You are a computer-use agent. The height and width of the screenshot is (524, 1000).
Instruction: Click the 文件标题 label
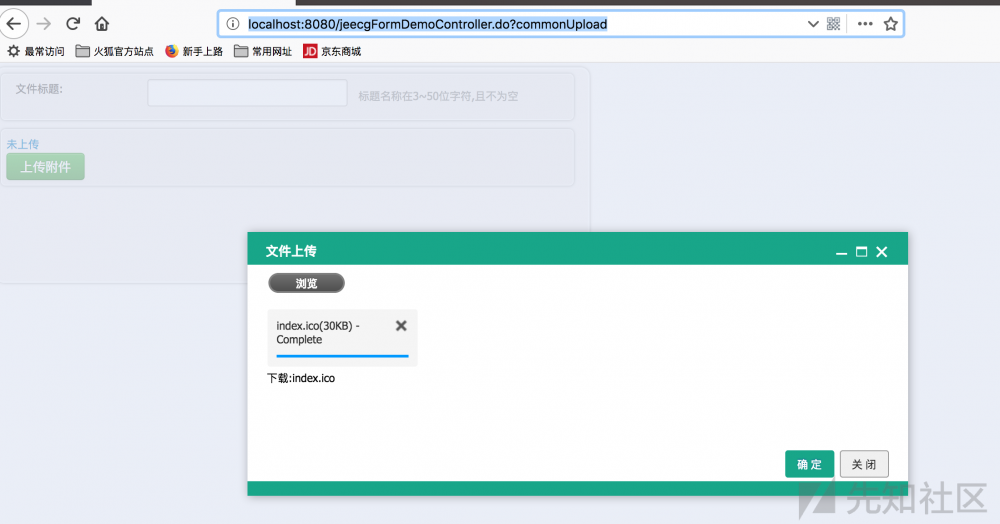click(39, 89)
